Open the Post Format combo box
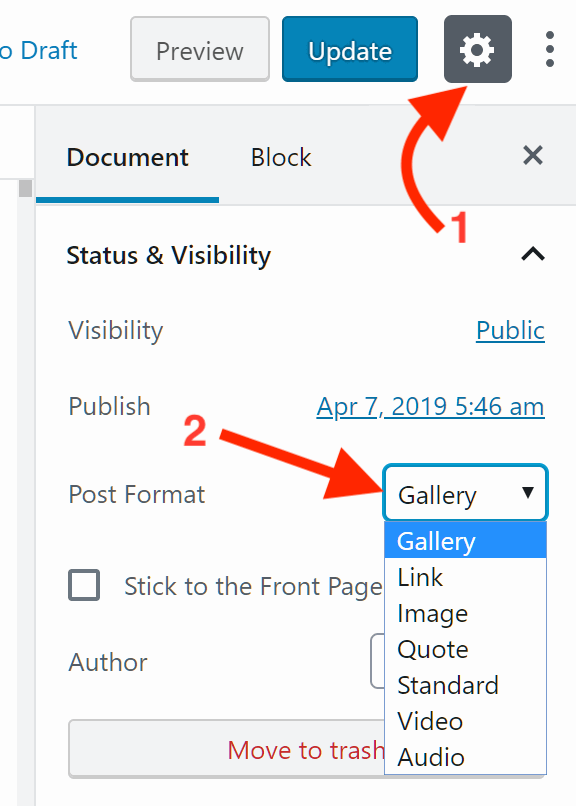The width and height of the screenshot is (576, 806). [465, 493]
